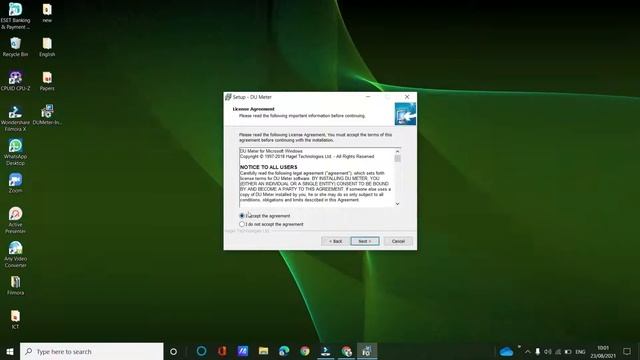
Task: Close the DU Meter setup window
Action: 407,97
